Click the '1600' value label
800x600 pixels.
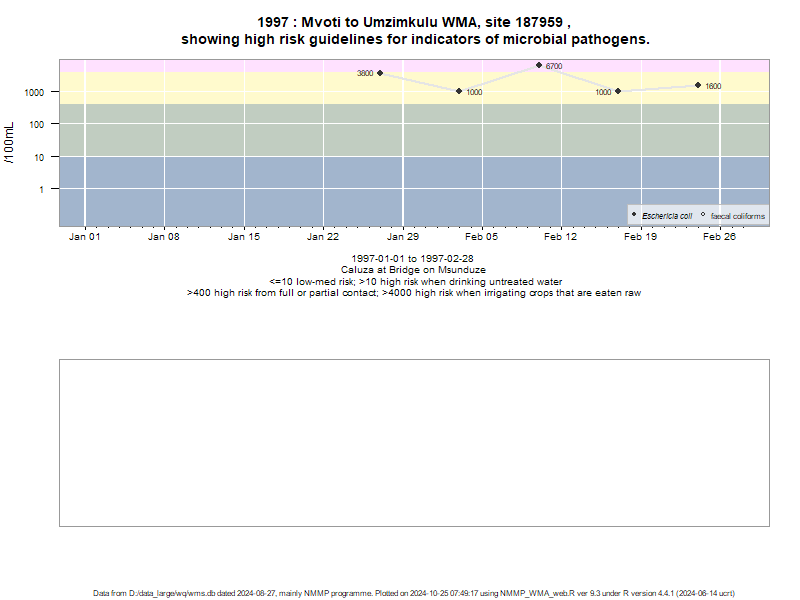[x=713, y=86]
